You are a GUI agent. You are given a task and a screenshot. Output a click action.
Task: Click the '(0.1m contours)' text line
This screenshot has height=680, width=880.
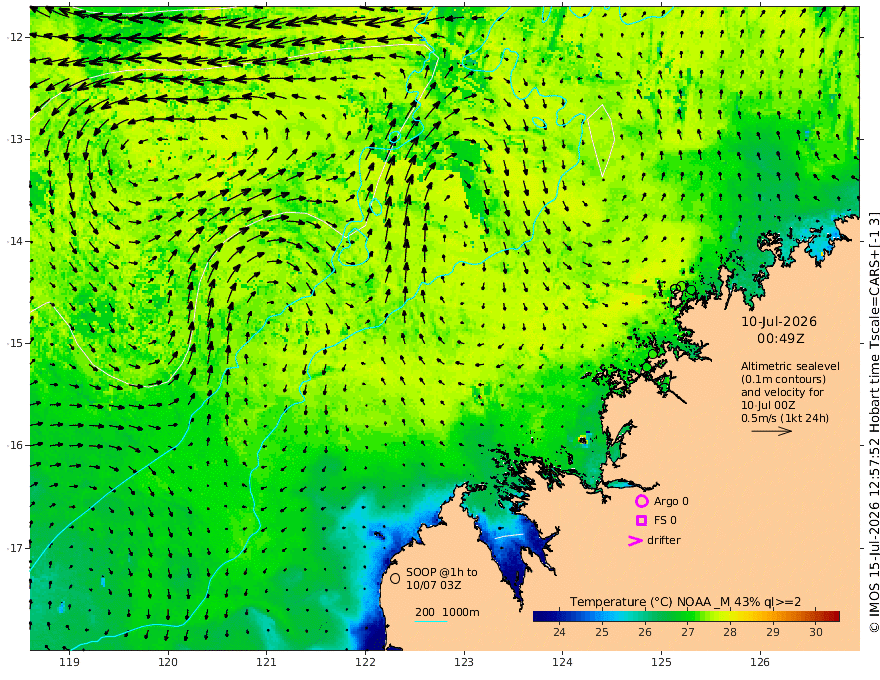(783, 379)
